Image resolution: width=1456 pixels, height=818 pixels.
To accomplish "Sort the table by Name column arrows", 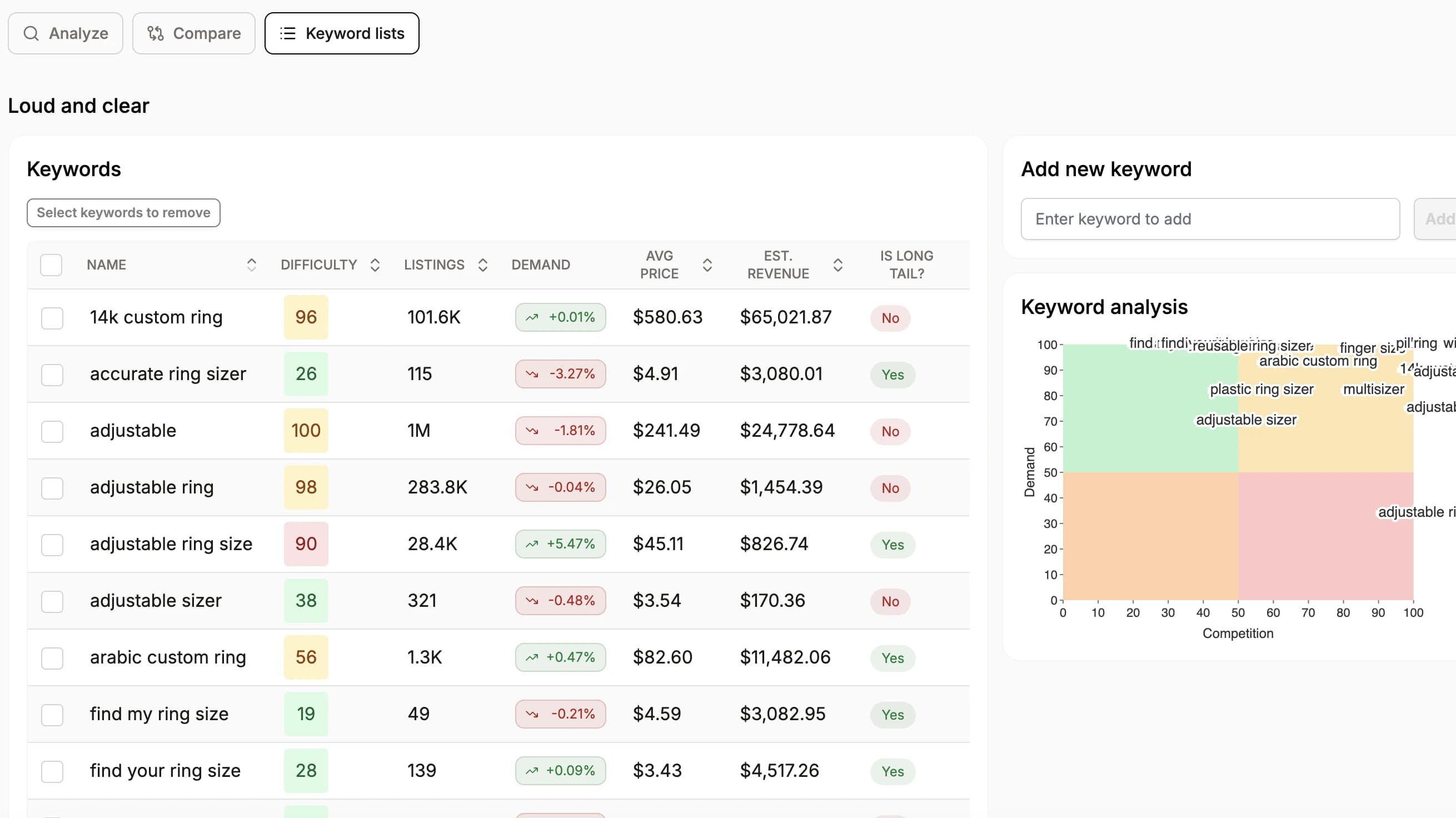I will (x=252, y=265).
